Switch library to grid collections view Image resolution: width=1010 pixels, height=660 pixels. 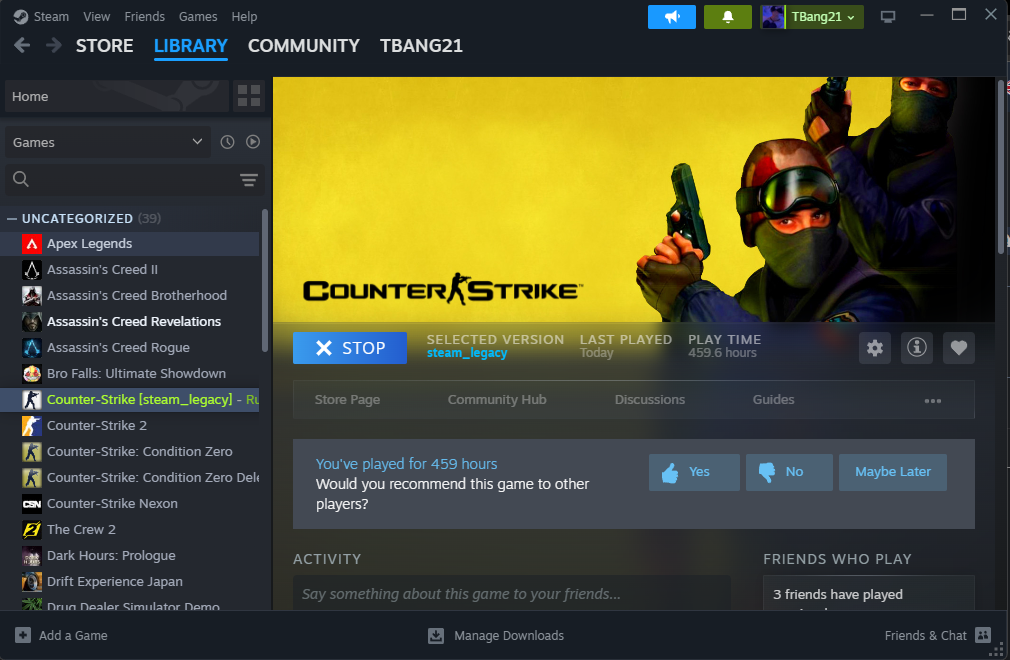[x=249, y=96]
